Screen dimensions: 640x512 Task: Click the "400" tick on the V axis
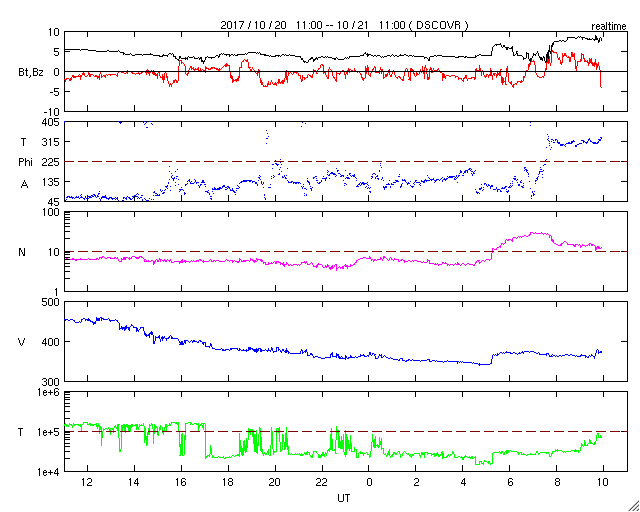51,342
